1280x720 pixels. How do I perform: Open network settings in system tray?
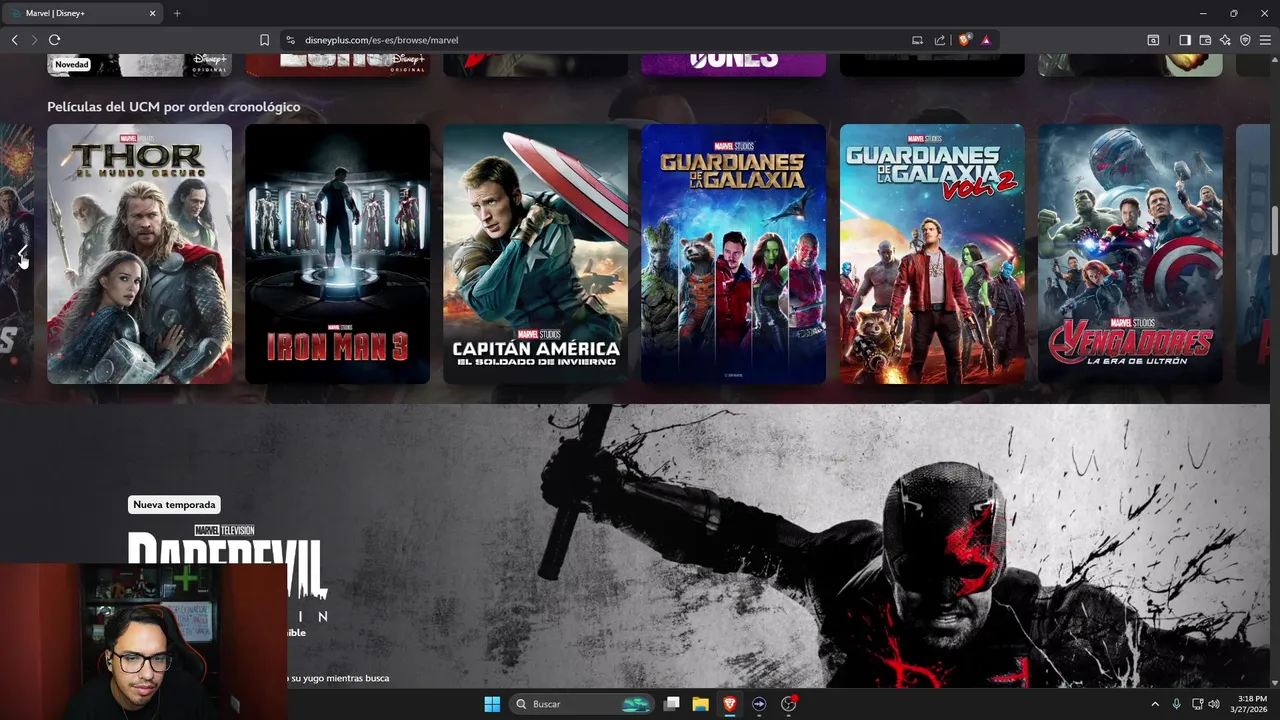[1198, 704]
